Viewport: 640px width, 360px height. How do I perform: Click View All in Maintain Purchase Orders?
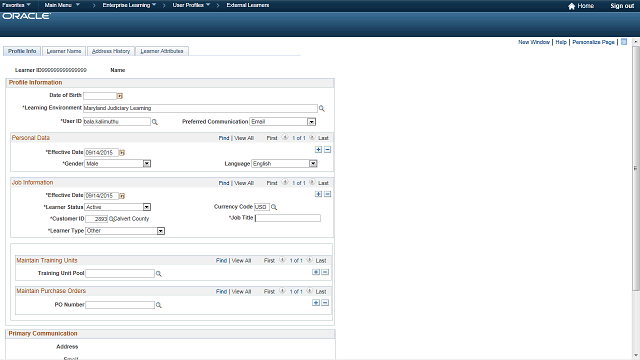pos(241,291)
